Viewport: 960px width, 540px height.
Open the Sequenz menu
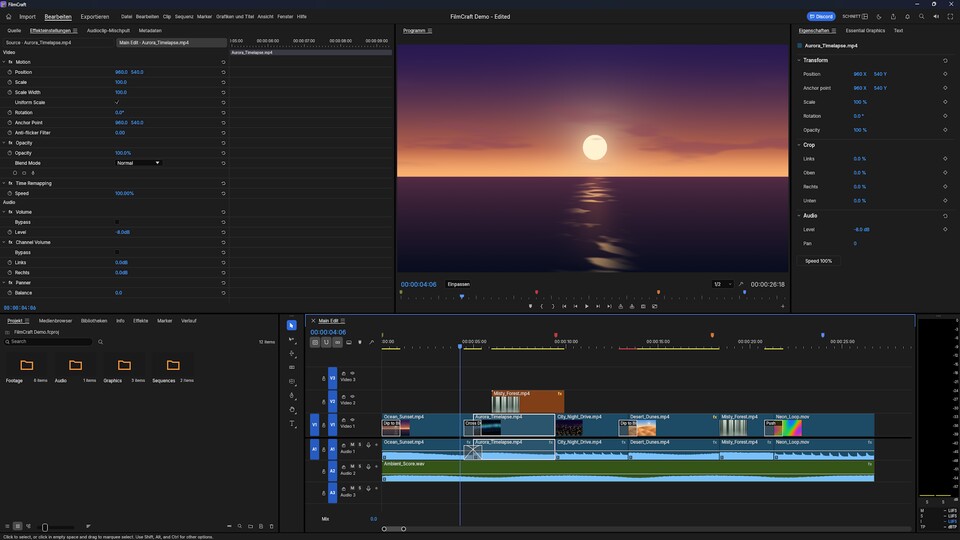pyautogui.click(x=184, y=17)
